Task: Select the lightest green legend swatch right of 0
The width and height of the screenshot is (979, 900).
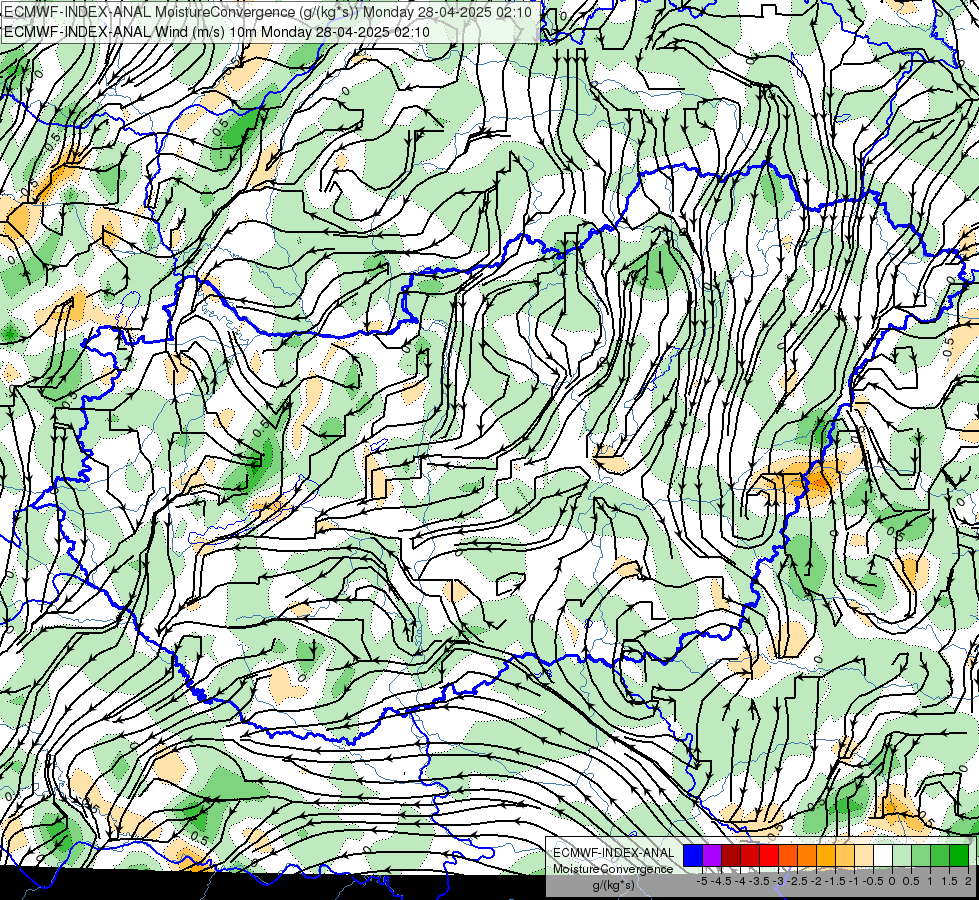Action: click(x=902, y=856)
